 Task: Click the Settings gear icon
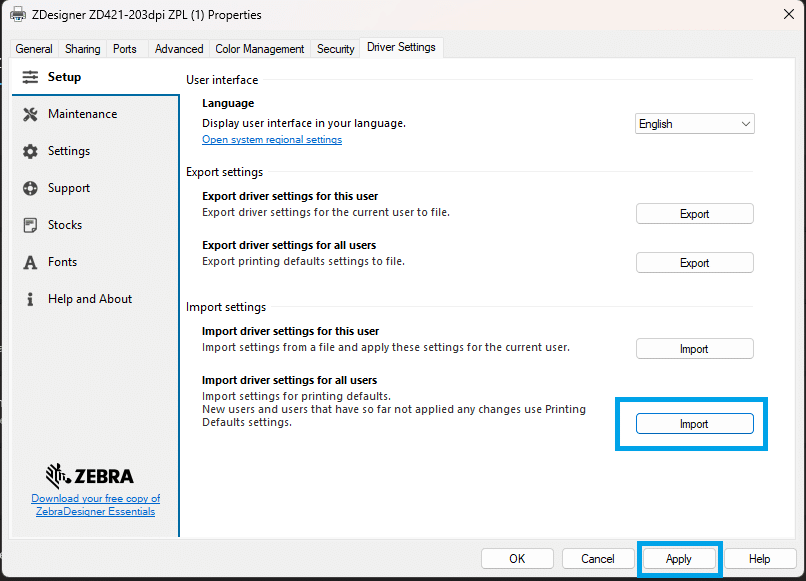[x=30, y=151]
